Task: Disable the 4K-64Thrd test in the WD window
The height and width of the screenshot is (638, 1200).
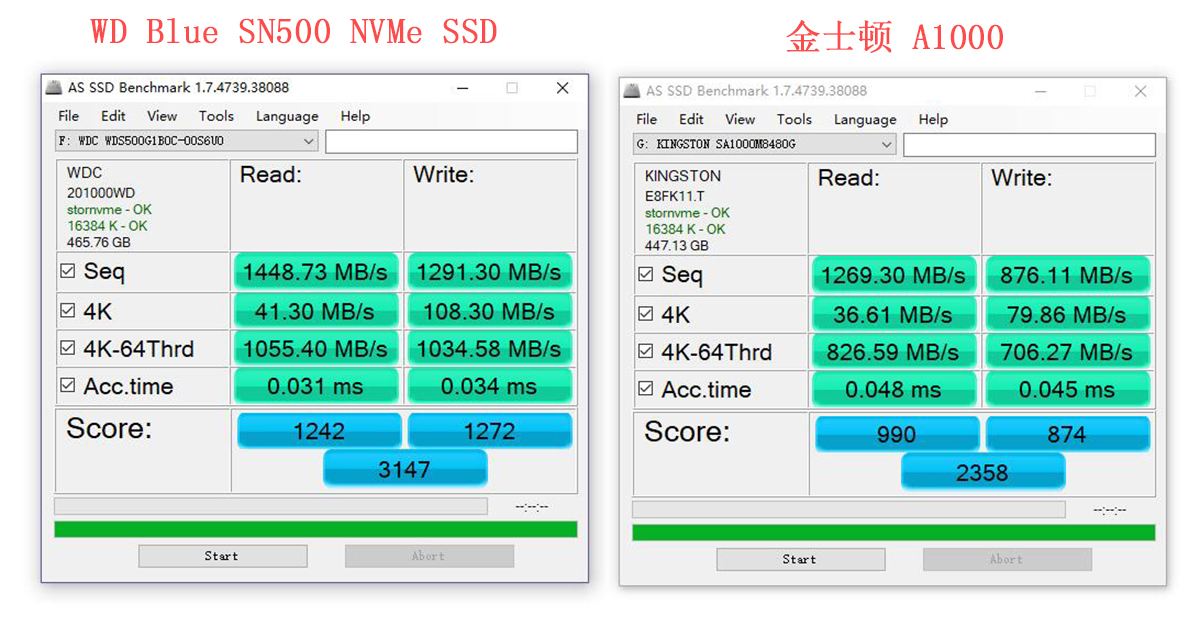Action: pyautogui.click(x=66, y=348)
